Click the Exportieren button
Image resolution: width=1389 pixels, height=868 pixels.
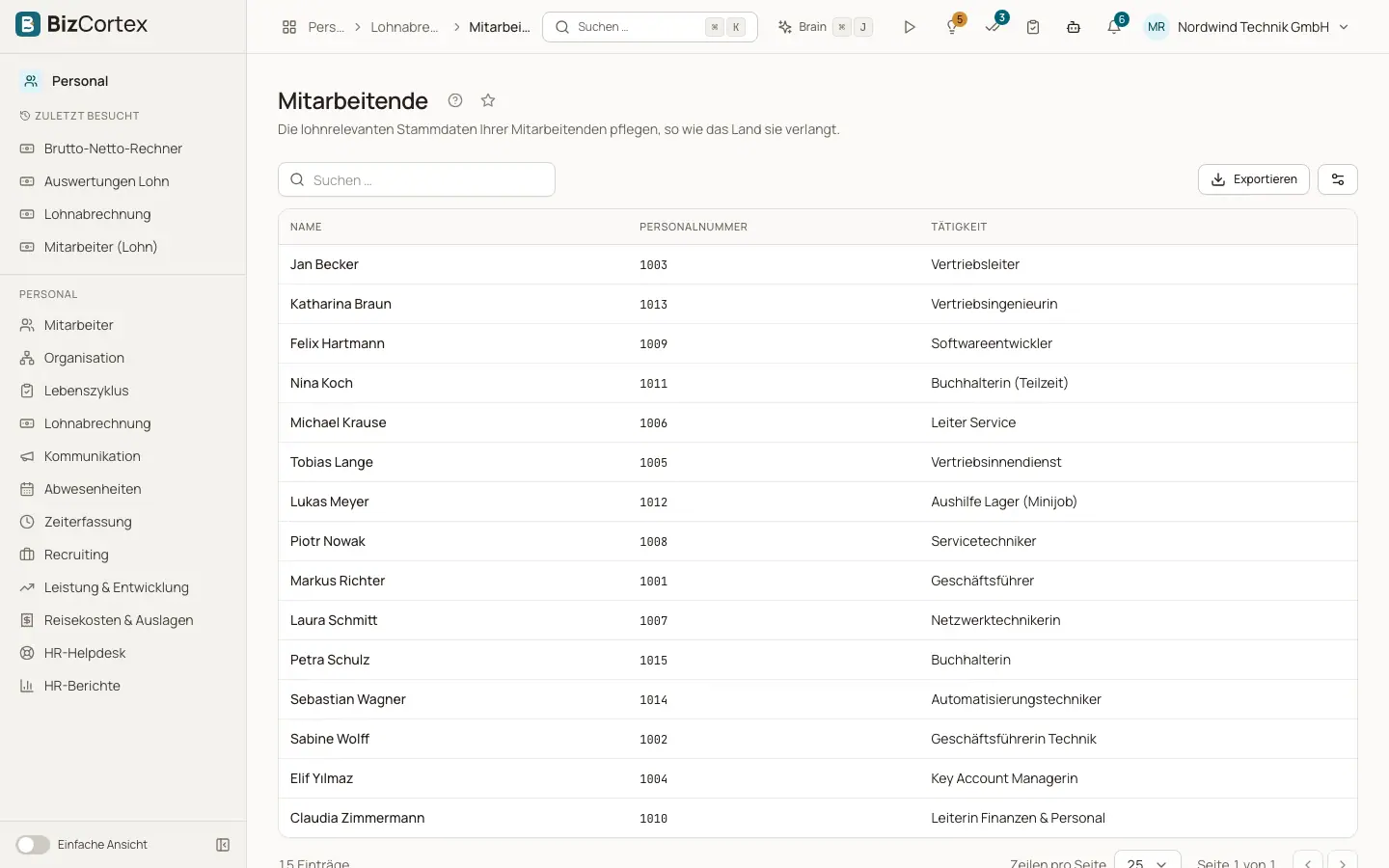pyautogui.click(x=1254, y=179)
